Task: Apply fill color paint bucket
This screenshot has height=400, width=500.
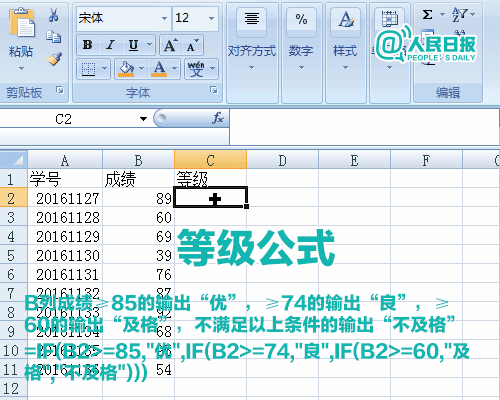Action: pos(126,69)
